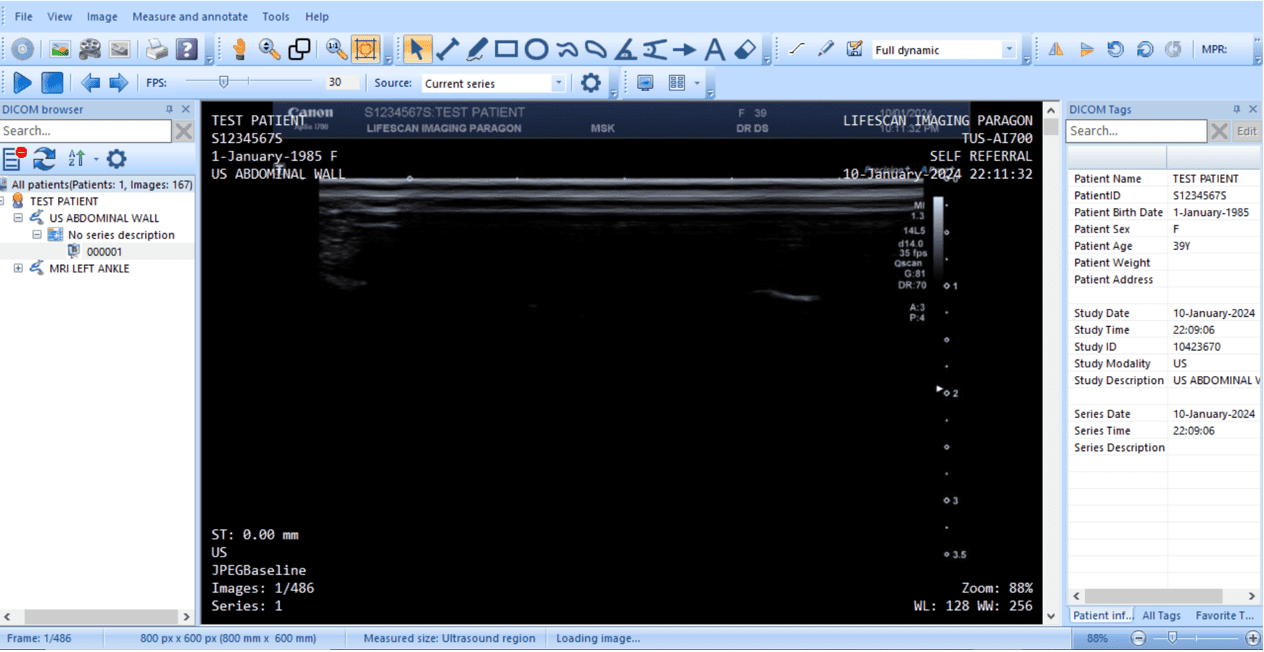
Task: Select the arrow annotation tool
Action: coord(684,49)
